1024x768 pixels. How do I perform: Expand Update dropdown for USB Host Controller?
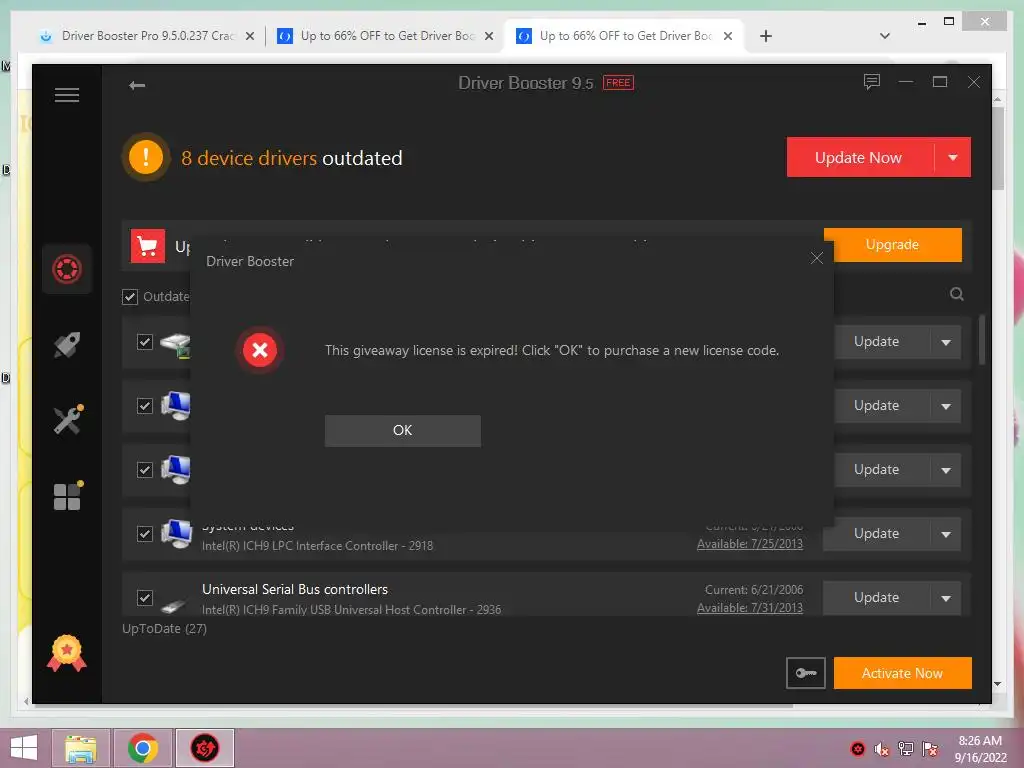click(x=946, y=598)
